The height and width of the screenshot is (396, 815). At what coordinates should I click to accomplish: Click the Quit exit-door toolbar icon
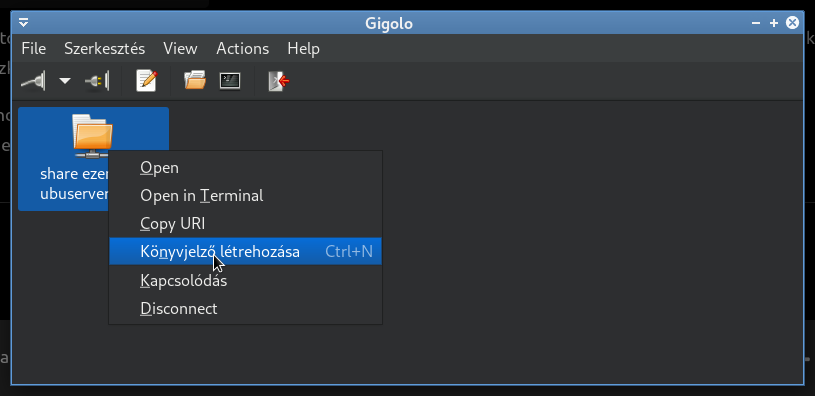tap(279, 81)
